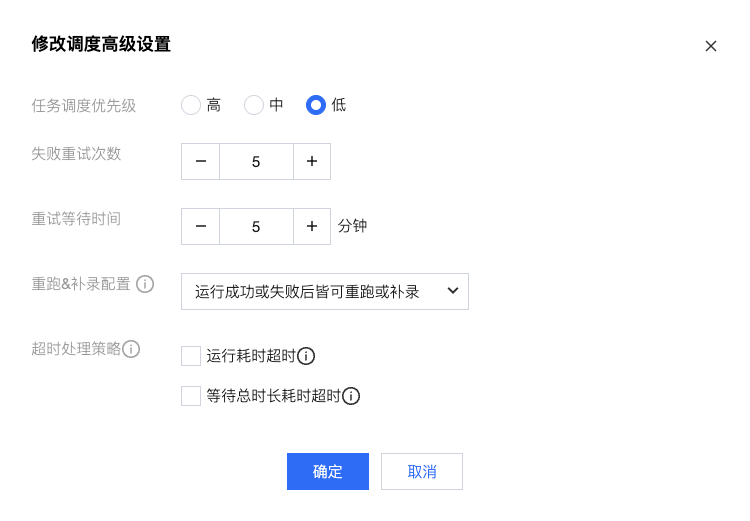This screenshot has height=521, width=750.
Task: Enable 等待总时长耗时超时 checkbox
Action: pyautogui.click(x=191, y=396)
